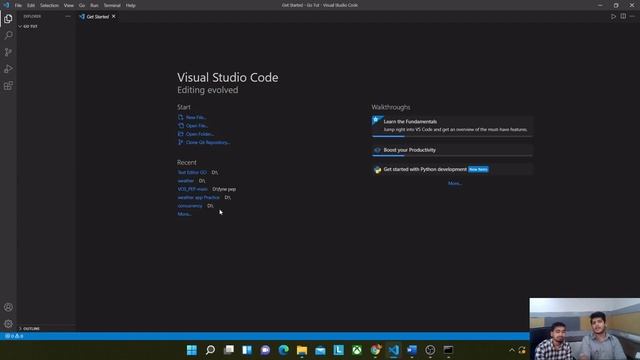Image resolution: width=640 pixels, height=360 pixels.
Task: Open editor More Actions ellipsis
Action: point(632,16)
